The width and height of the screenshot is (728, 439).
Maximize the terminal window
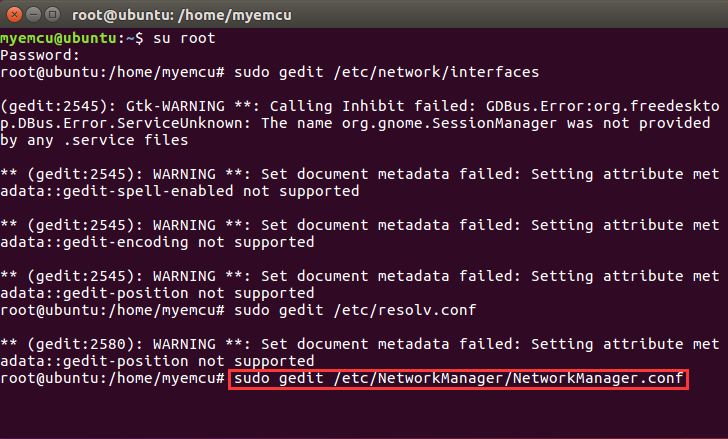52,15
